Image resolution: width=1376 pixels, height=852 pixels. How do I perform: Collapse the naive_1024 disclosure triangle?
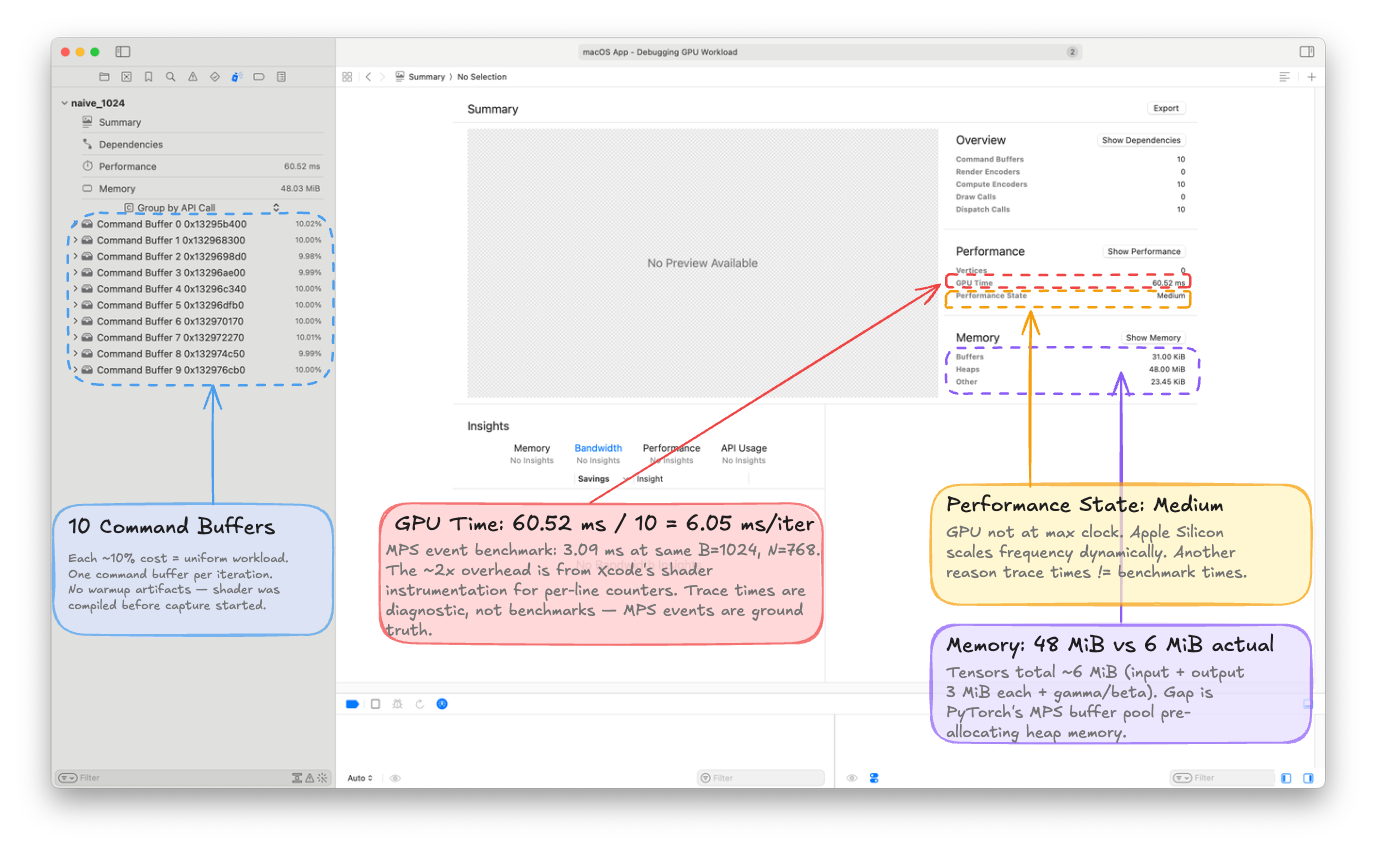[x=64, y=103]
